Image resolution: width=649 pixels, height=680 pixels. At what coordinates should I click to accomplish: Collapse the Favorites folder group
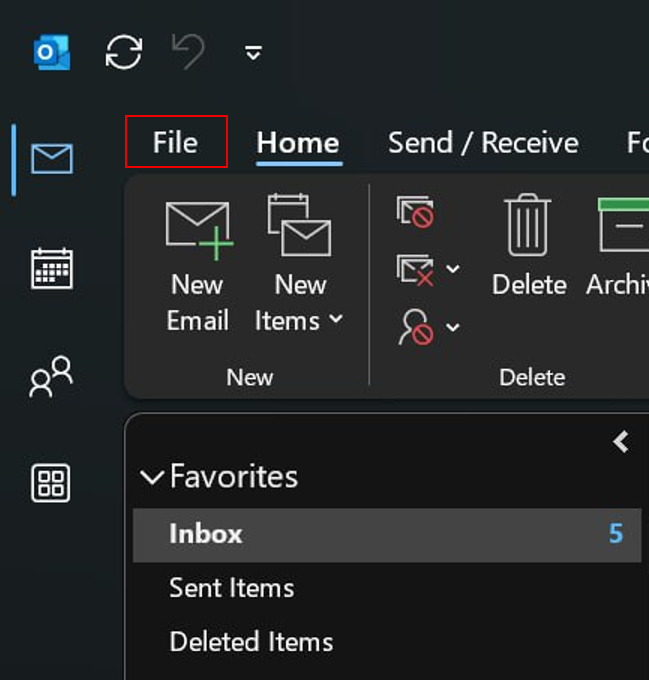tap(152, 477)
